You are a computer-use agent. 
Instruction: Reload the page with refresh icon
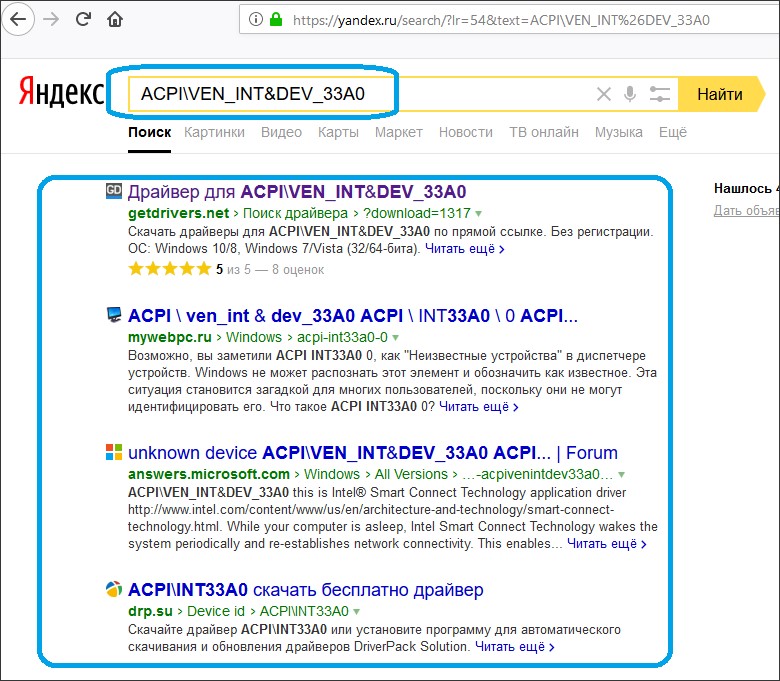(x=84, y=19)
